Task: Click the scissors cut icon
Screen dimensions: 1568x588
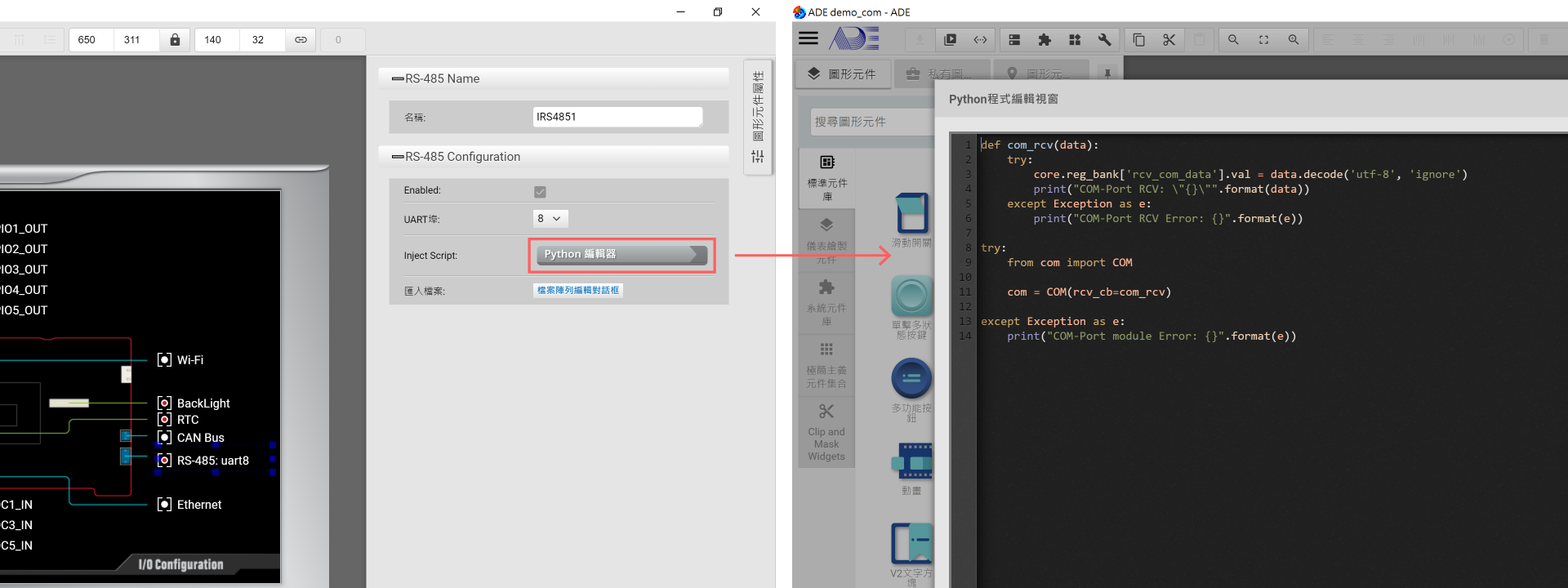Action: tap(1169, 40)
